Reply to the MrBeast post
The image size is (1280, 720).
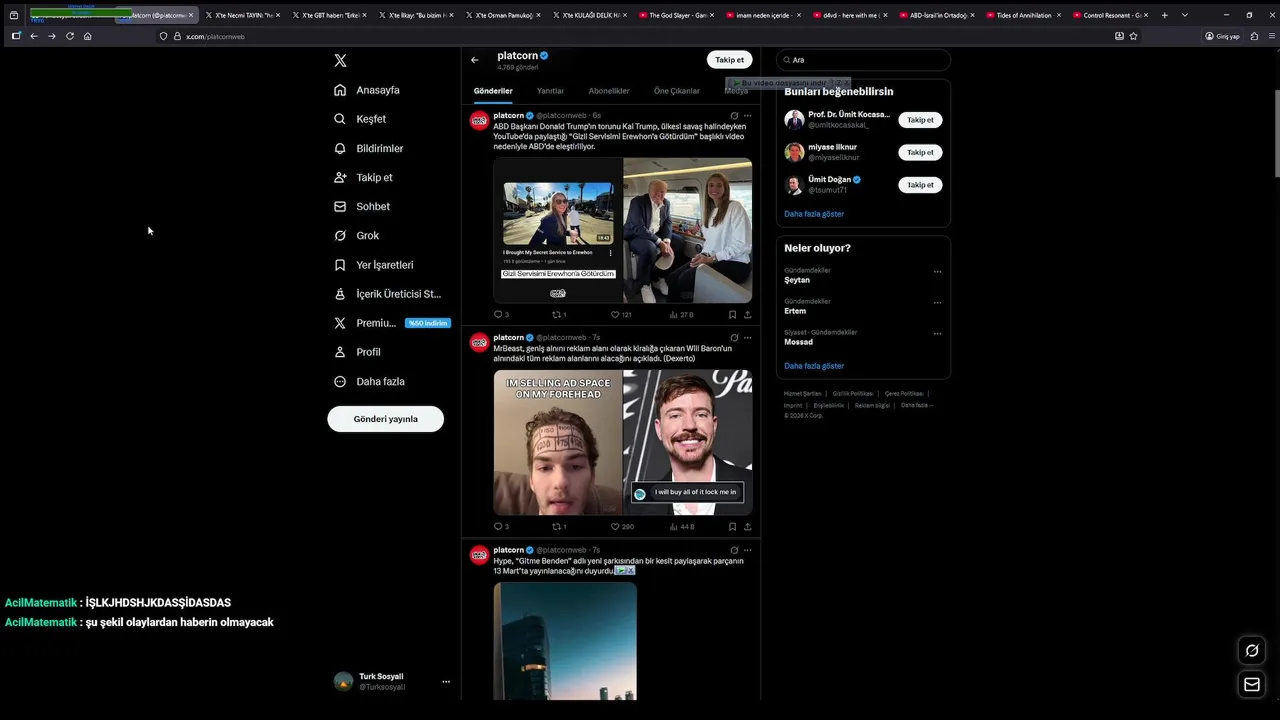click(x=500, y=527)
